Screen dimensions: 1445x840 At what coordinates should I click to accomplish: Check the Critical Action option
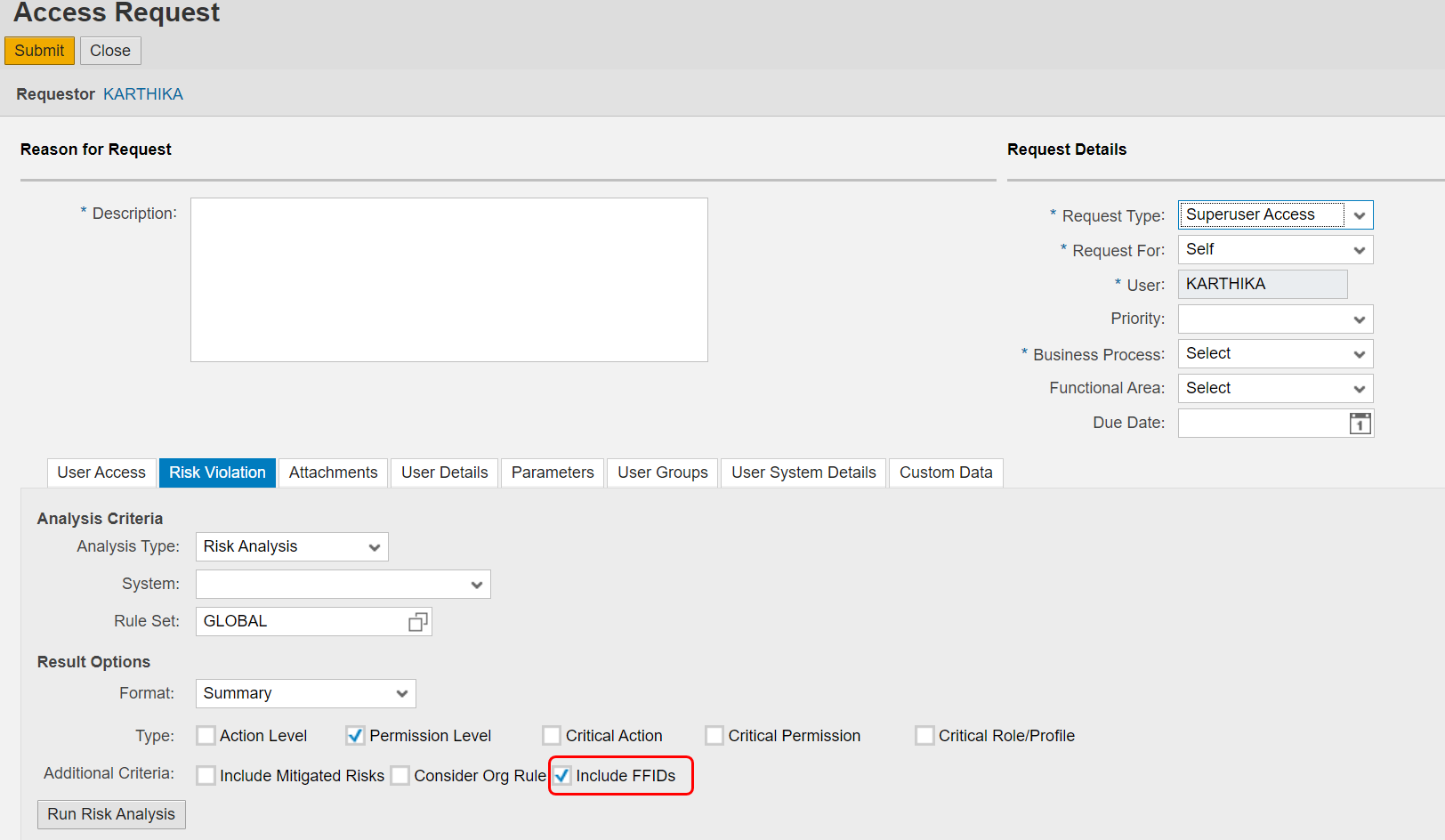[x=551, y=735]
